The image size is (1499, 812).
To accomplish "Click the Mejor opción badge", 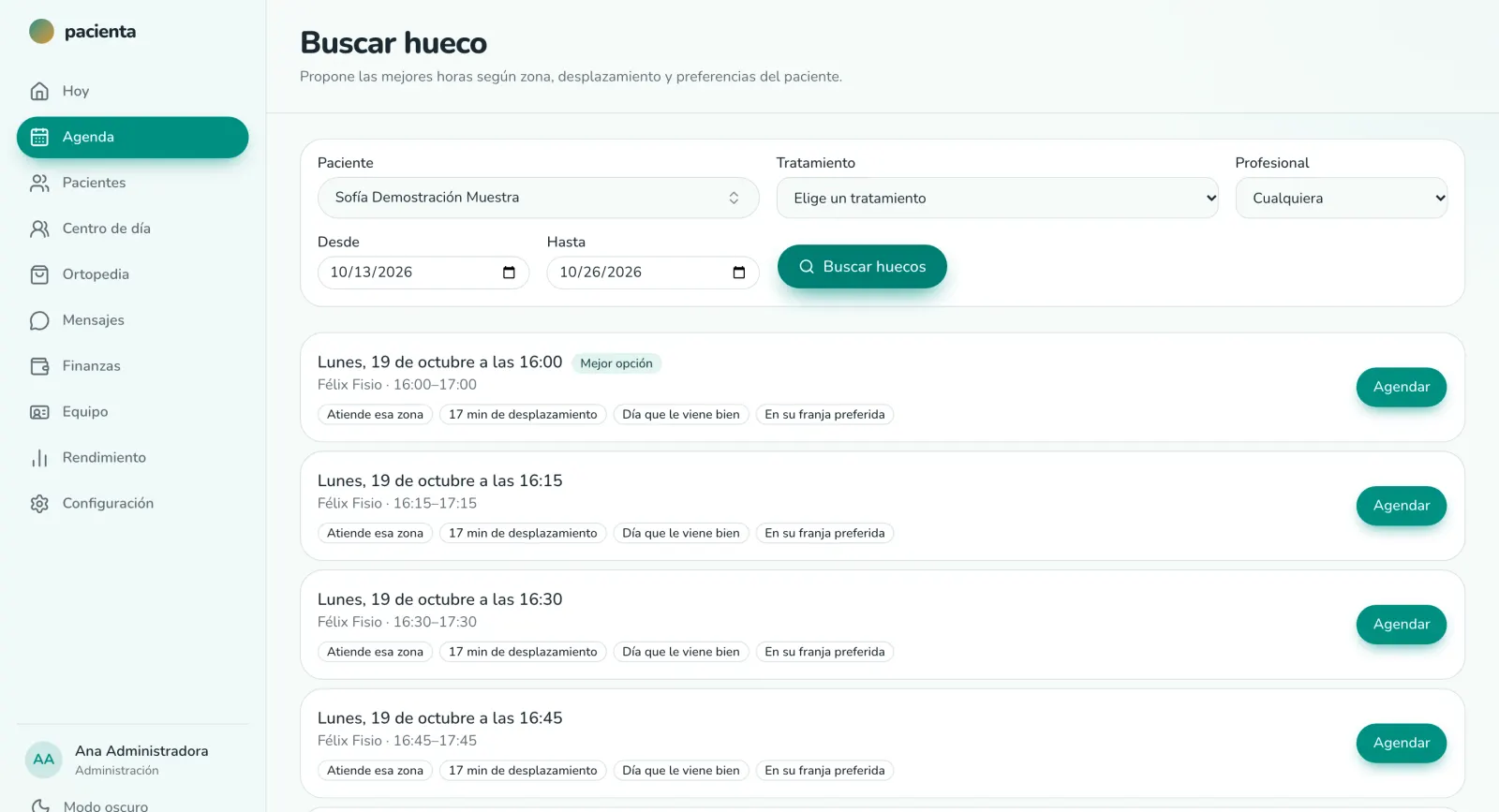I will (616, 363).
